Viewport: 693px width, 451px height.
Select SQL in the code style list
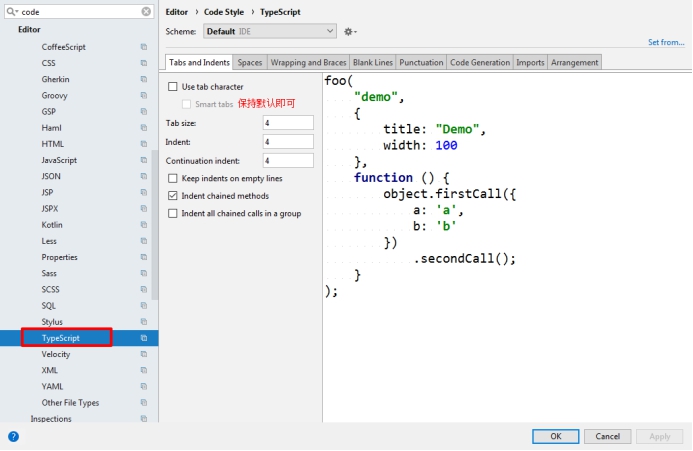49,306
